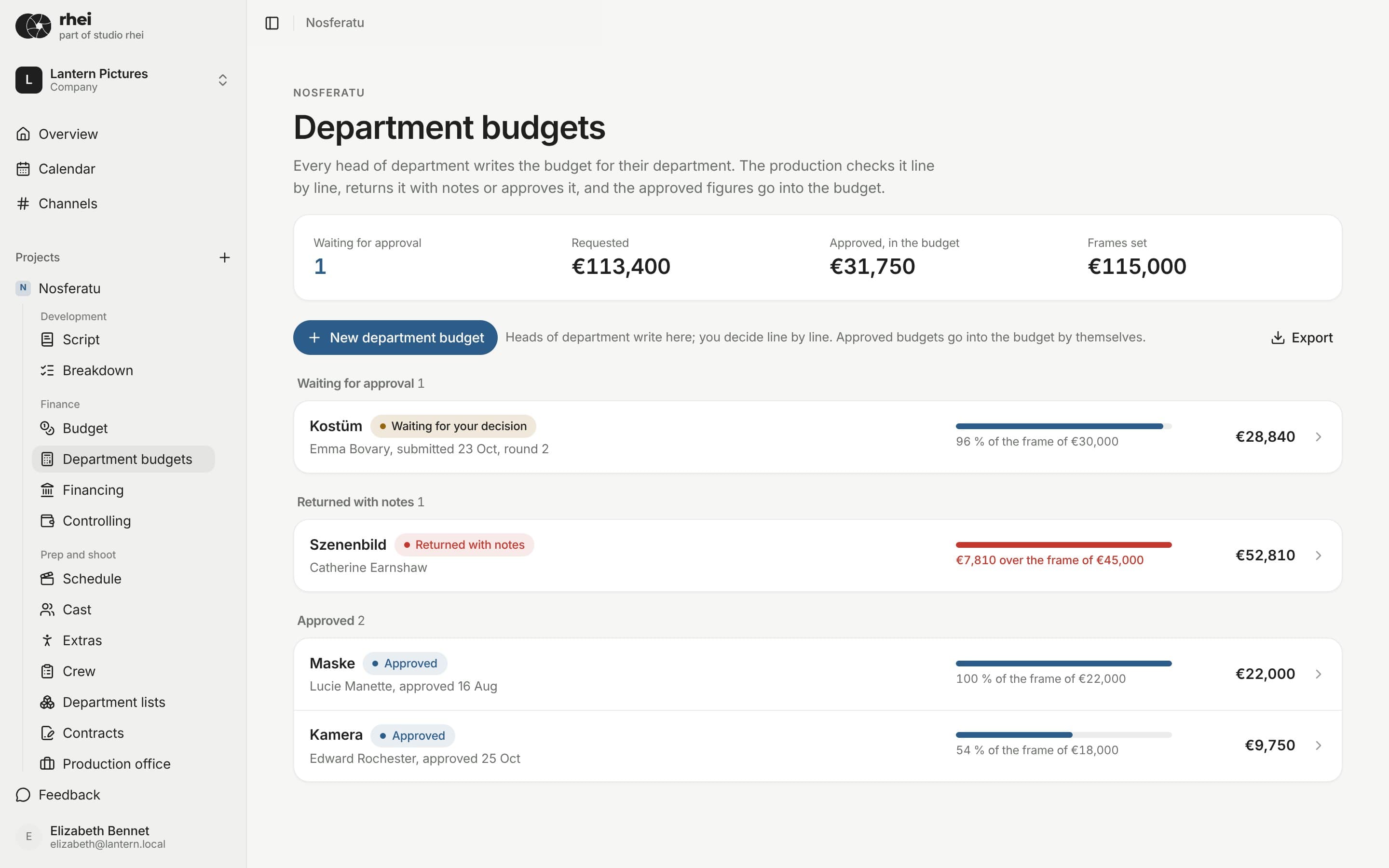Click the red Szenenbild over-frame progress bar
The height and width of the screenshot is (868, 1389).
click(x=1063, y=545)
